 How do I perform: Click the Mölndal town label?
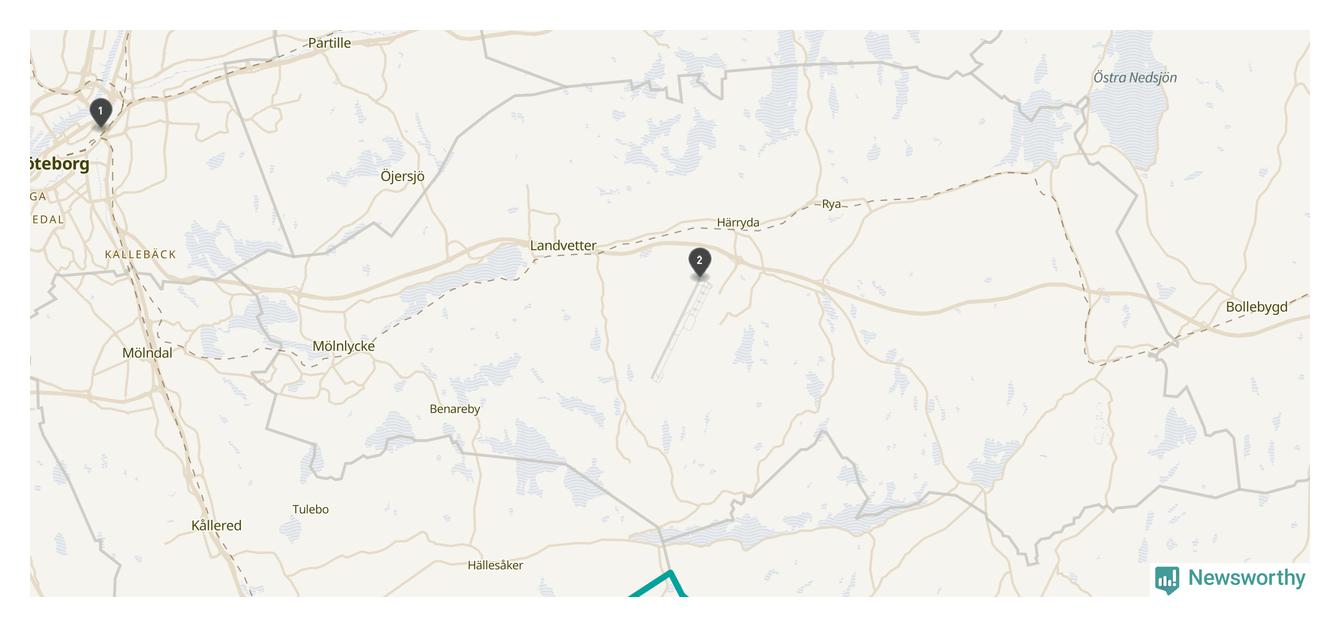(147, 352)
